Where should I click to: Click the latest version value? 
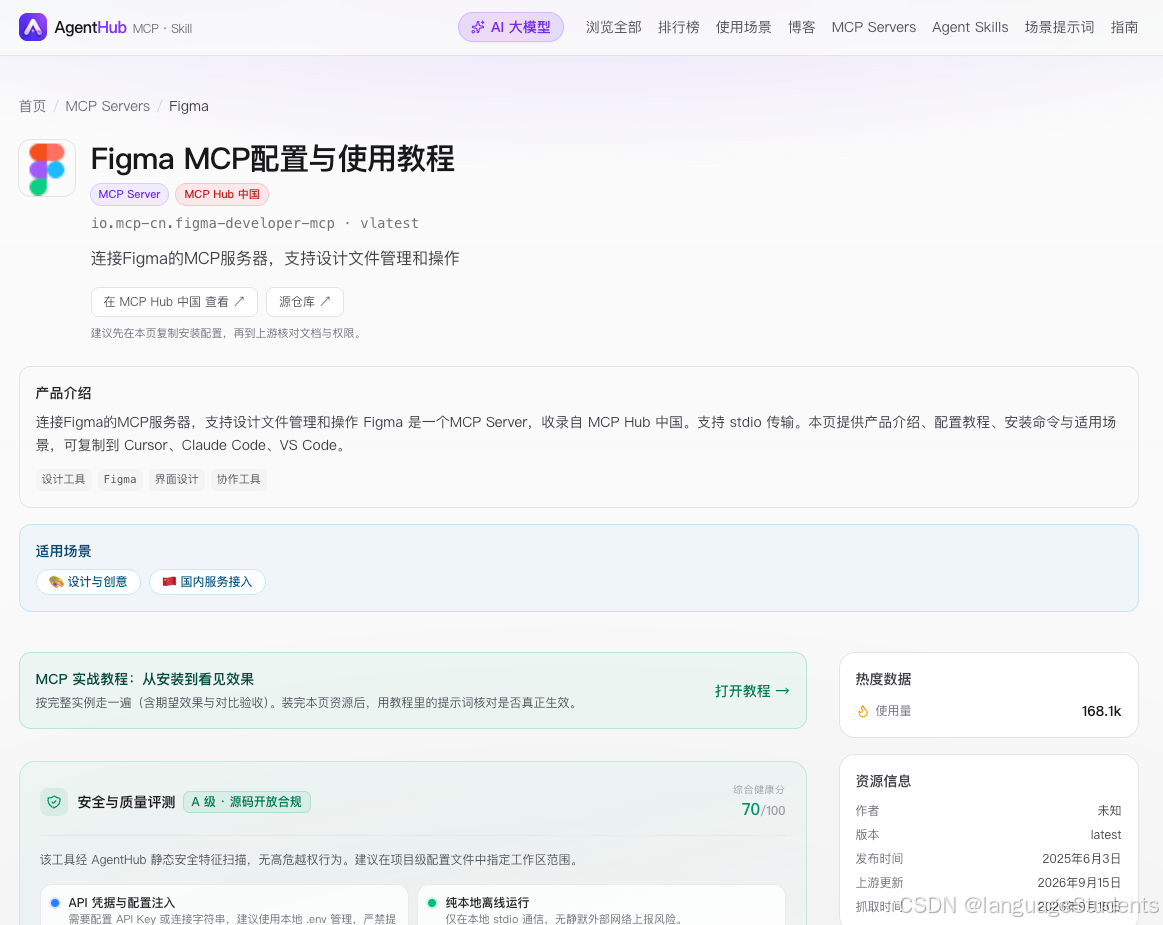click(1105, 835)
